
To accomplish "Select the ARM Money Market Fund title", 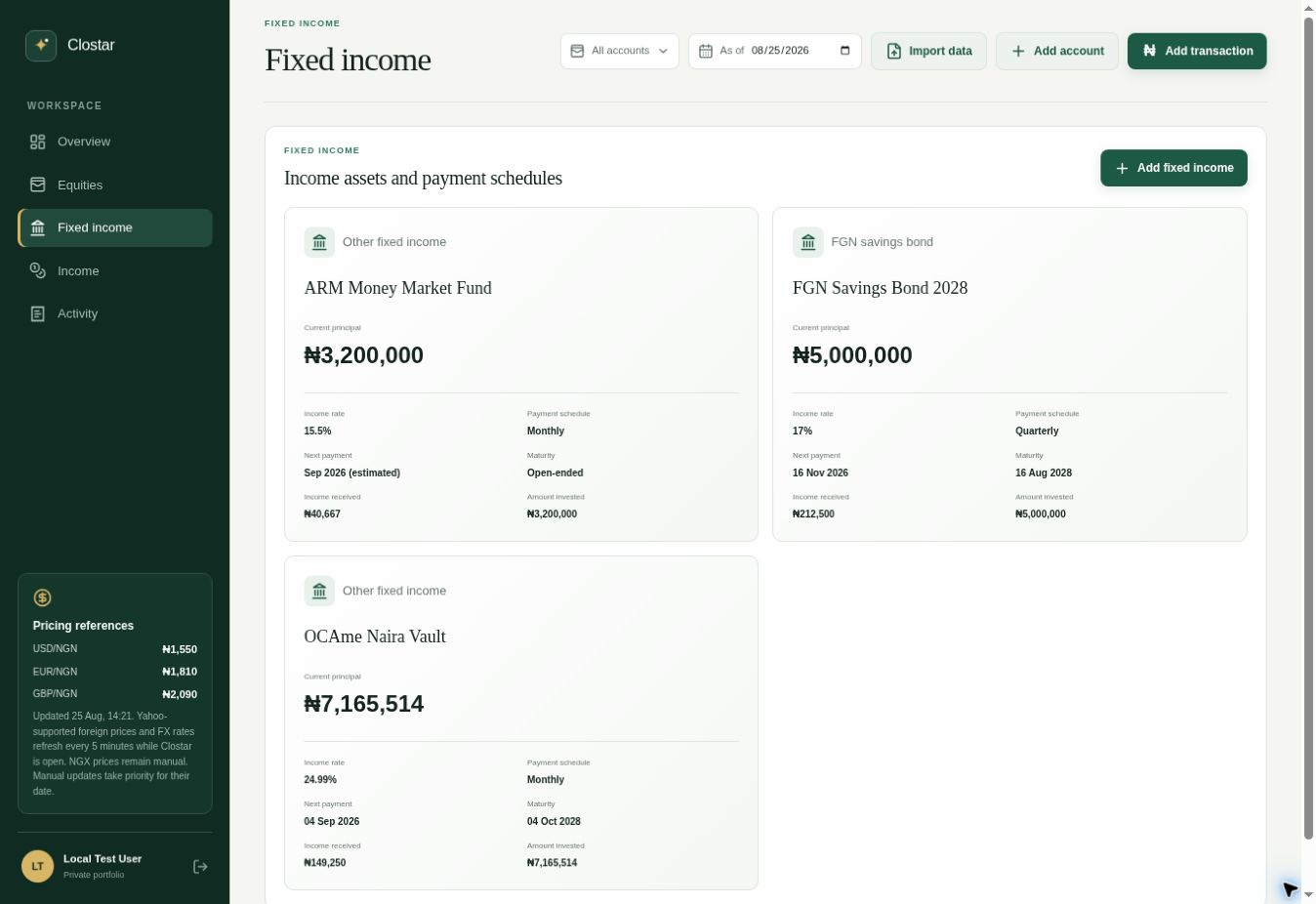I will 398,288.
